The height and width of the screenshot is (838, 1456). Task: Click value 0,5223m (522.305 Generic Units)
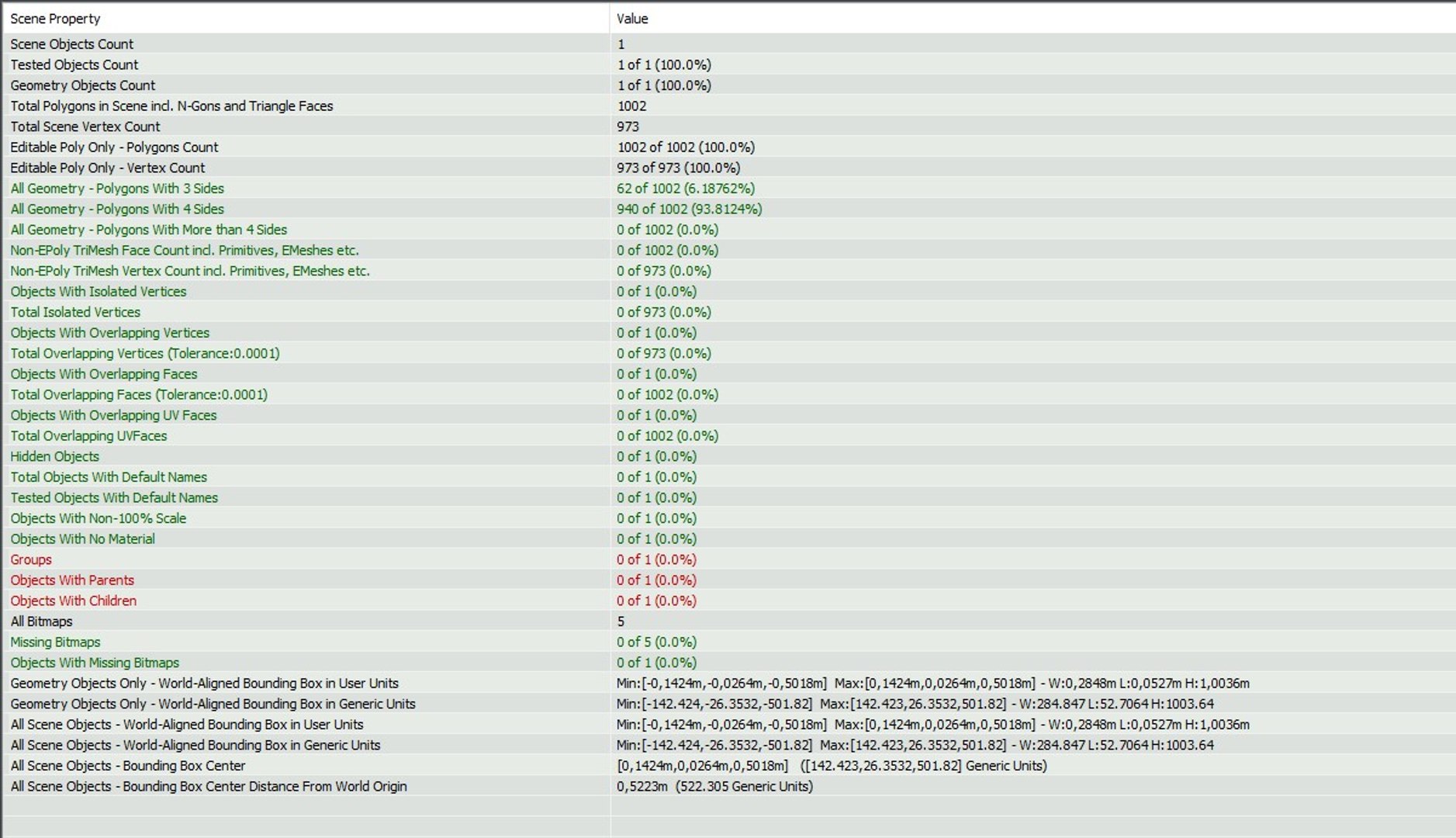714,787
